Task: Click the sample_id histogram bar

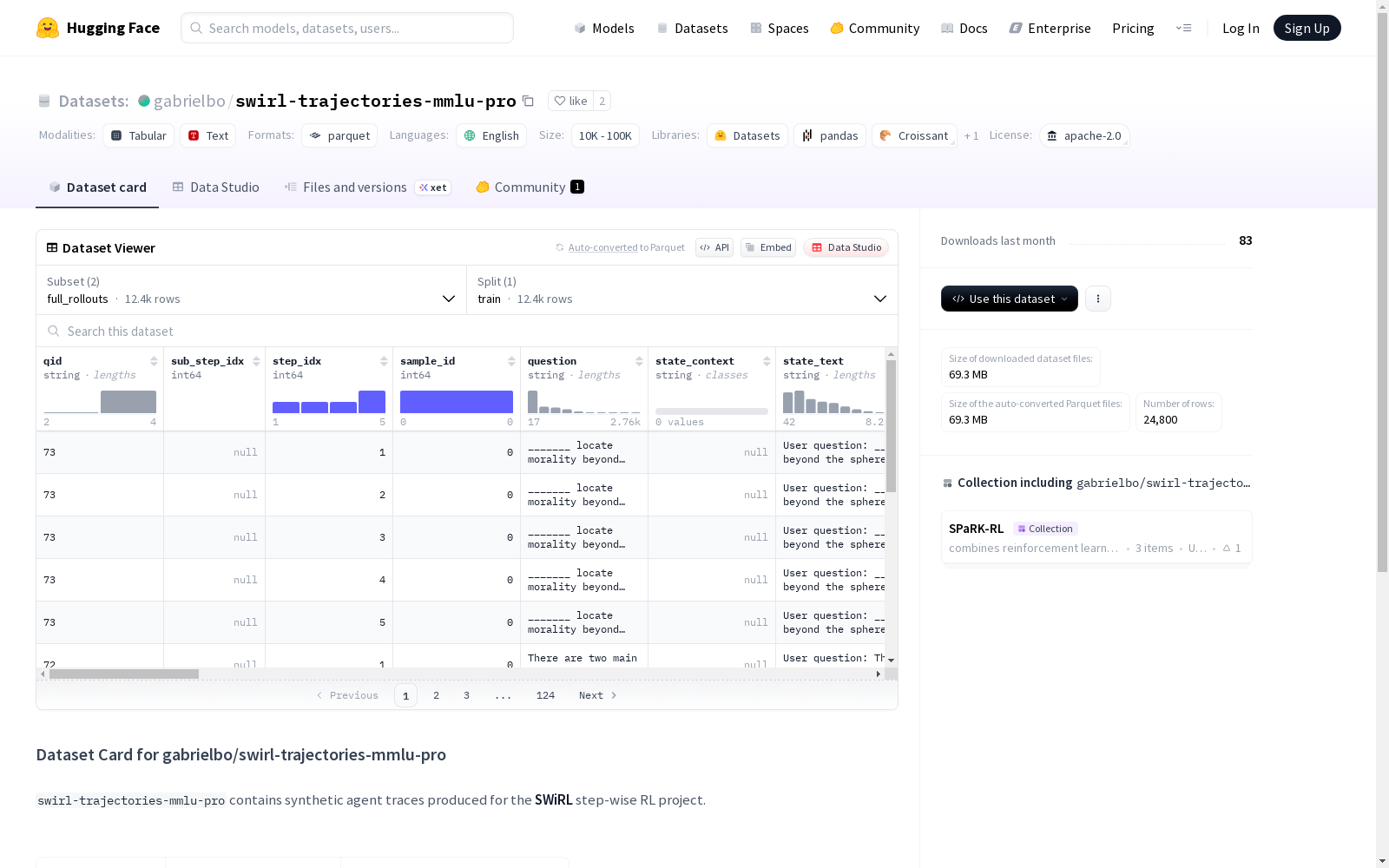Action: (457, 402)
